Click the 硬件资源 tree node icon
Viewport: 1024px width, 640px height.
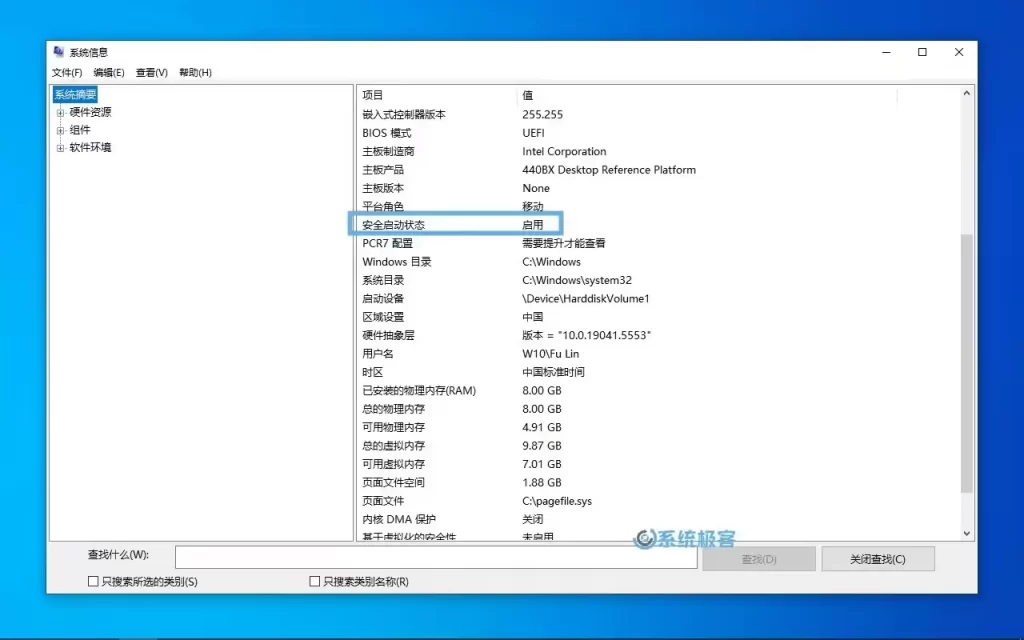61,112
